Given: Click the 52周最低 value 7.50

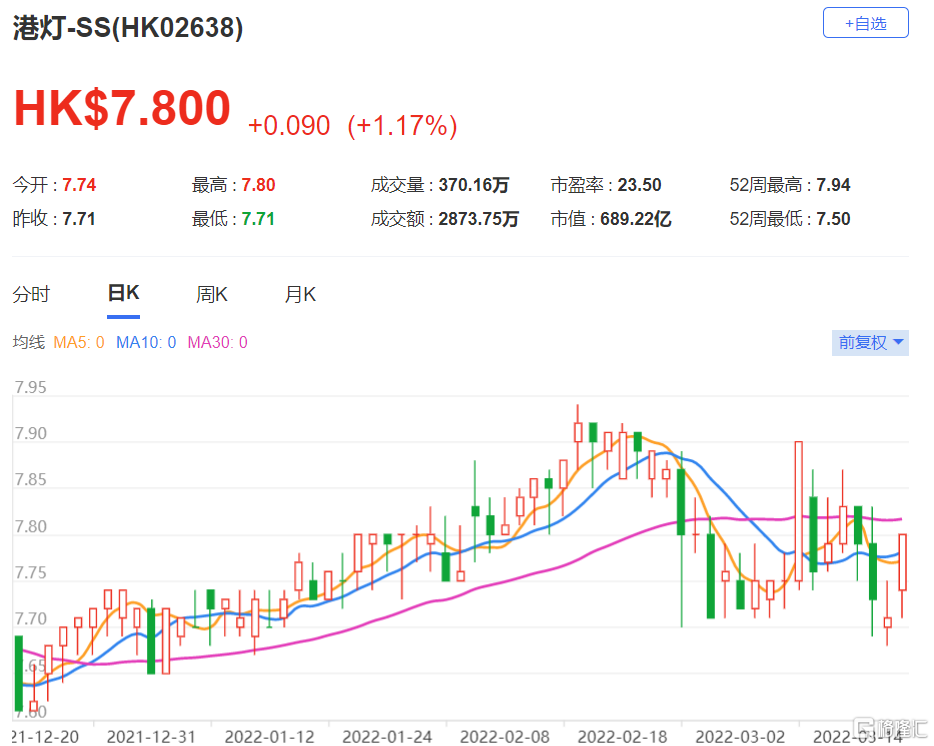Looking at the screenshot, I should 833,219.
